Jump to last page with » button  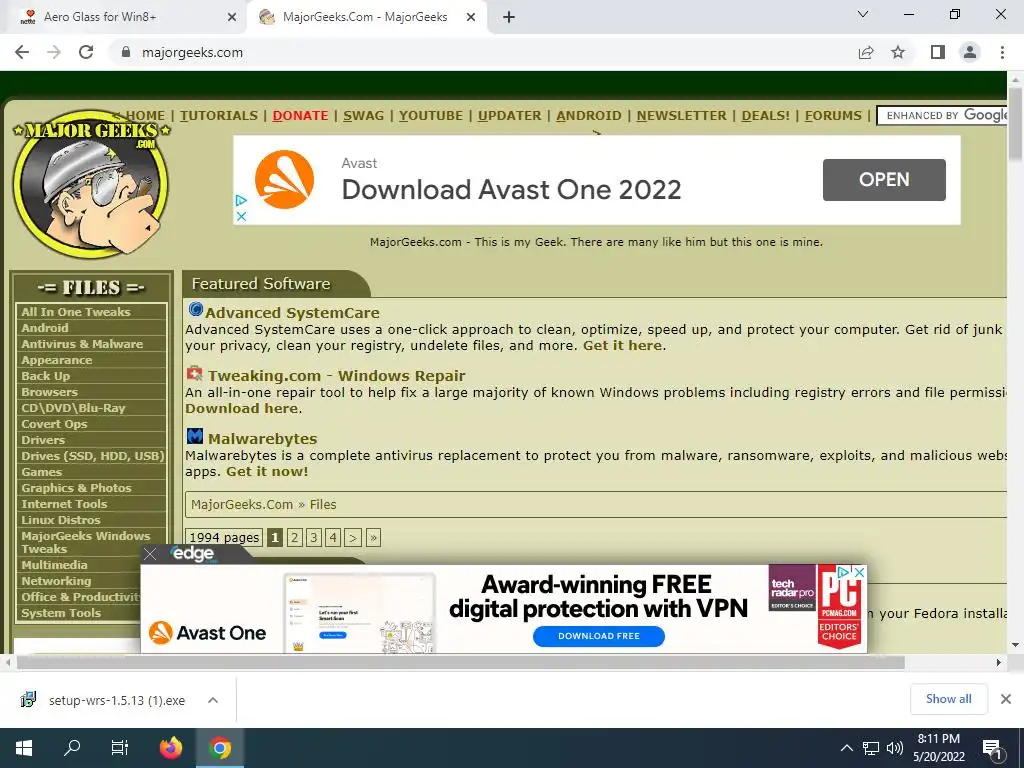click(x=373, y=537)
